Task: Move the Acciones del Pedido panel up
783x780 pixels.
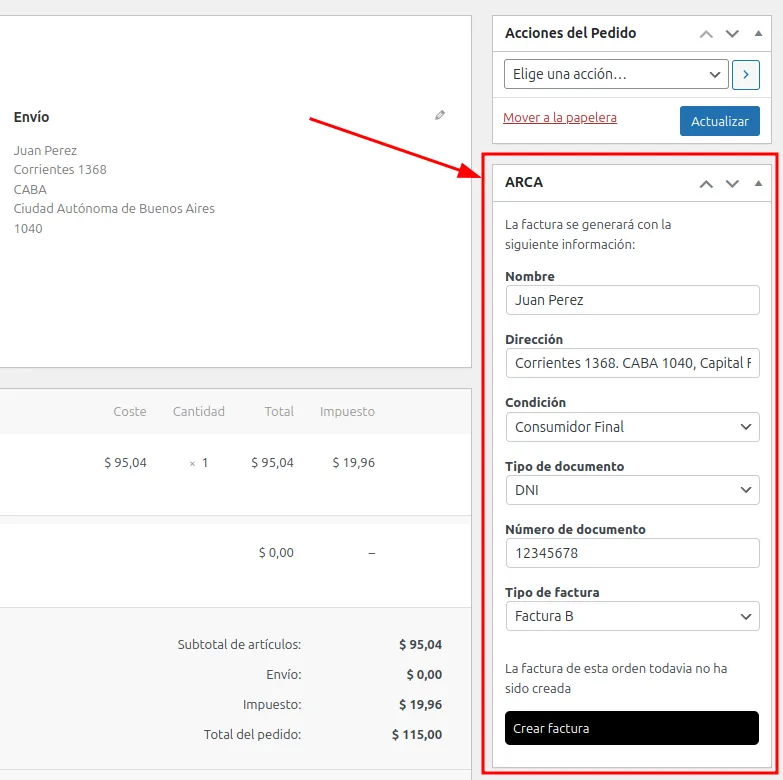Action: click(x=706, y=34)
